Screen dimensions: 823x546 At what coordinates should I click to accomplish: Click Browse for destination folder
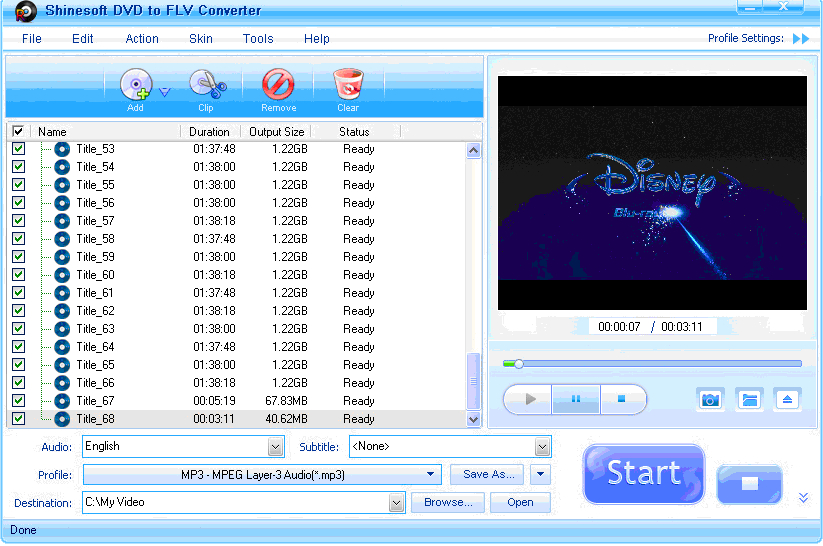[x=448, y=502]
